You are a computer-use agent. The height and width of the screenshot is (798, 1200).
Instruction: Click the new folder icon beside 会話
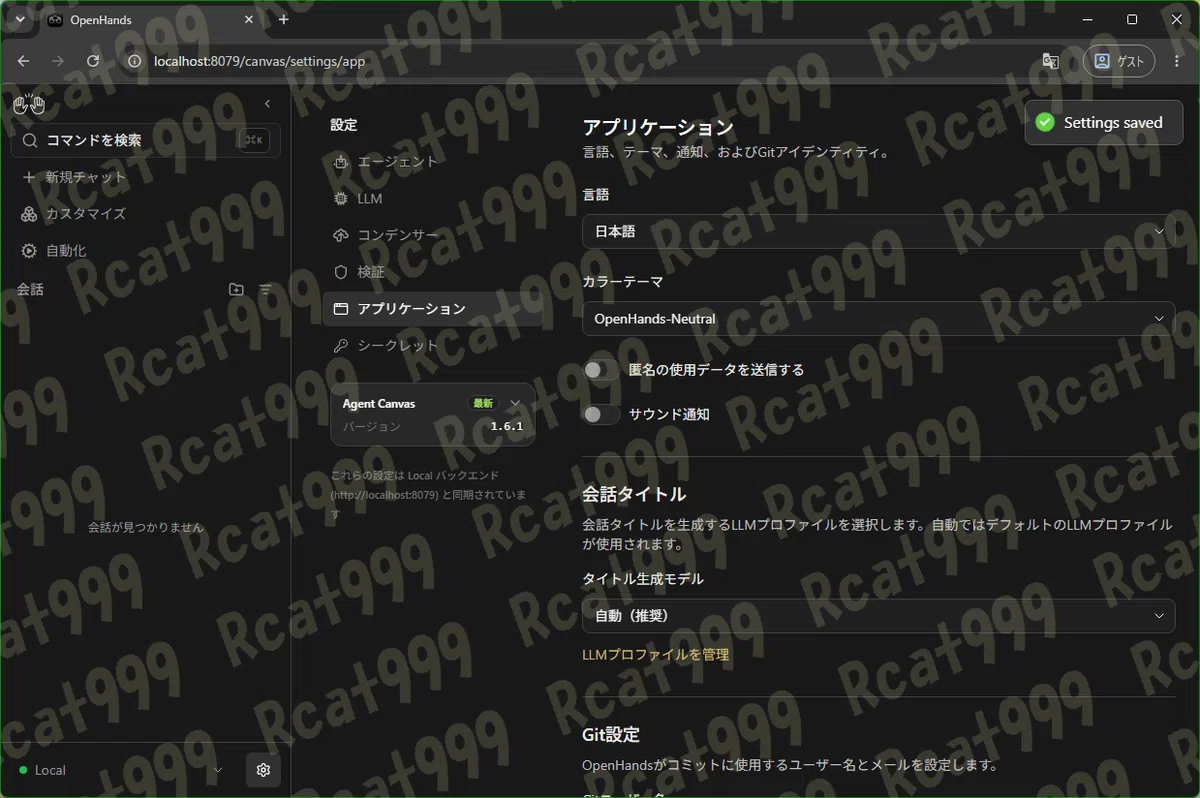point(236,289)
